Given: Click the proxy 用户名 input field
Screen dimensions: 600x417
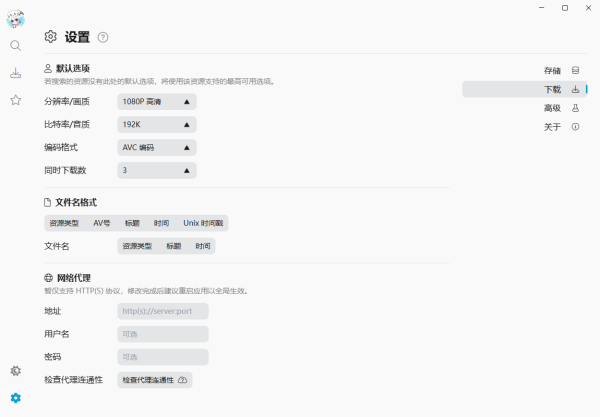Looking at the screenshot, I should pyautogui.click(x=163, y=334).
